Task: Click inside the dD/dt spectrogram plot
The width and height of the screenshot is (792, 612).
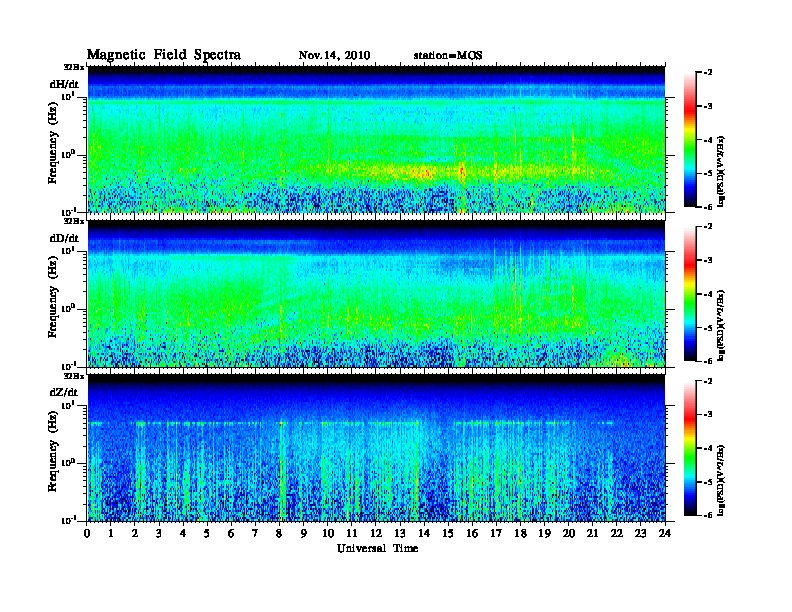Action: click(x=376, y=293)
